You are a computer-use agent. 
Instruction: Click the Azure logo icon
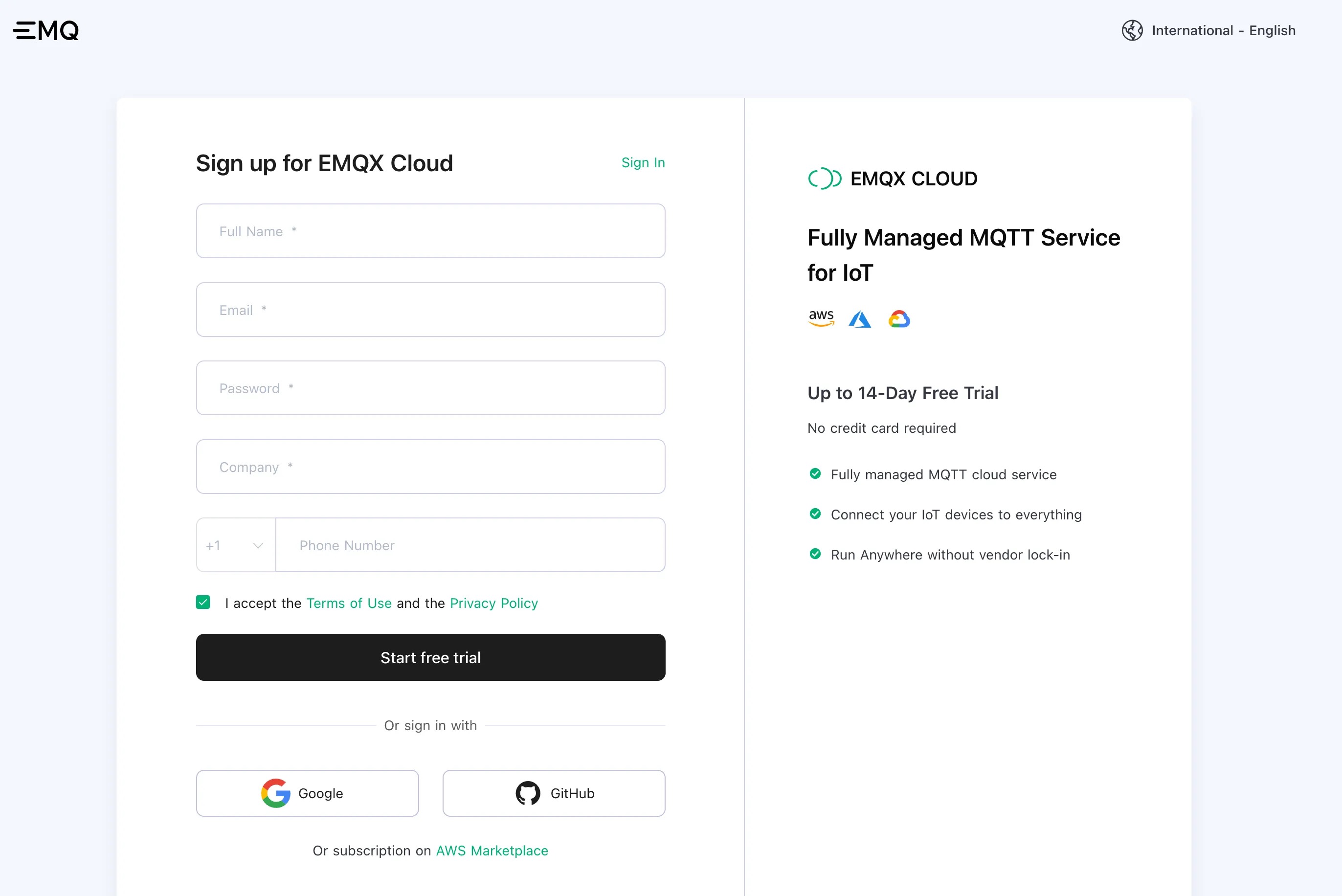[860, 319]
